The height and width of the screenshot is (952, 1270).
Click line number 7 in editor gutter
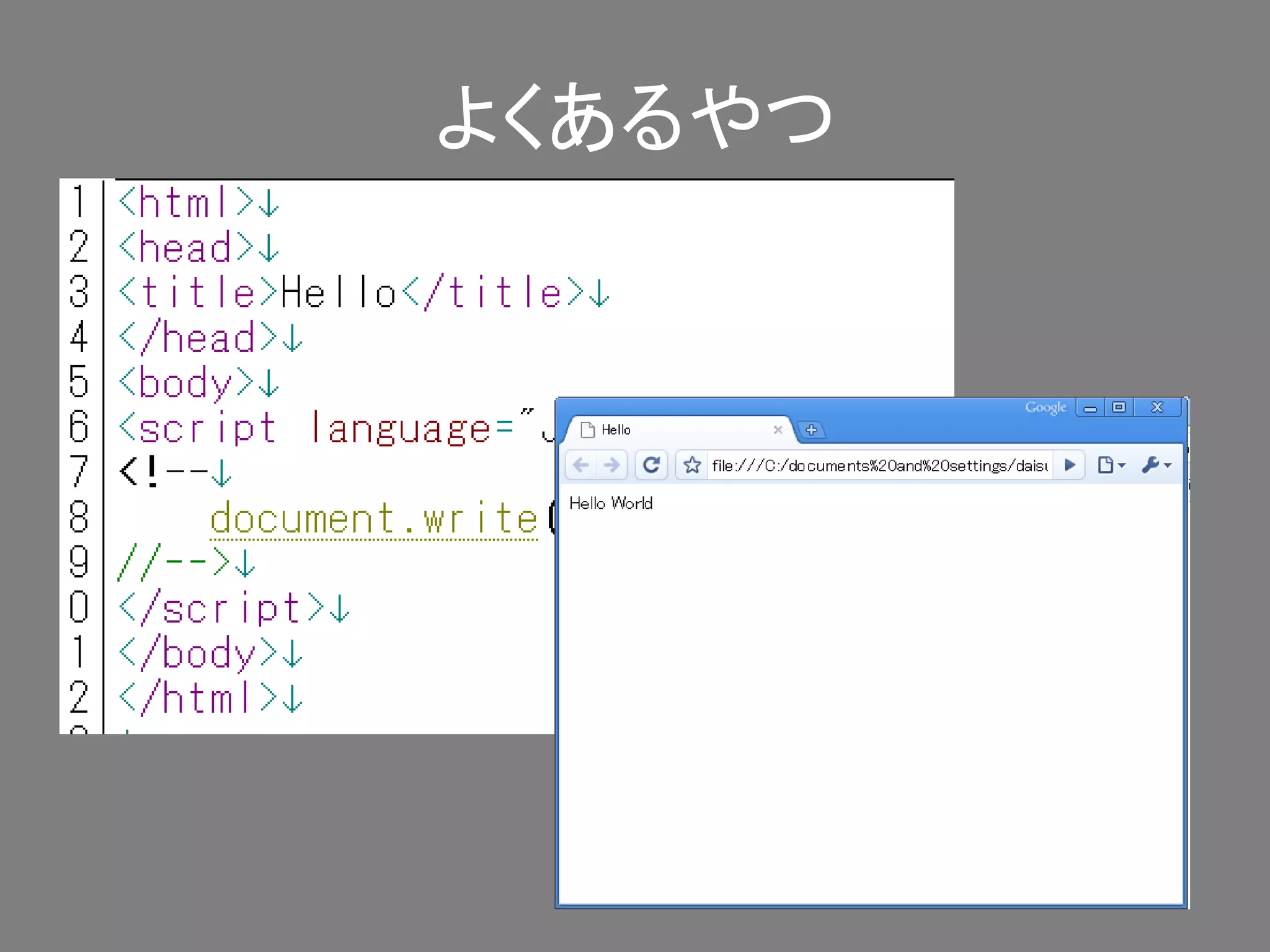pyautogui.click(x=79, y=472)
